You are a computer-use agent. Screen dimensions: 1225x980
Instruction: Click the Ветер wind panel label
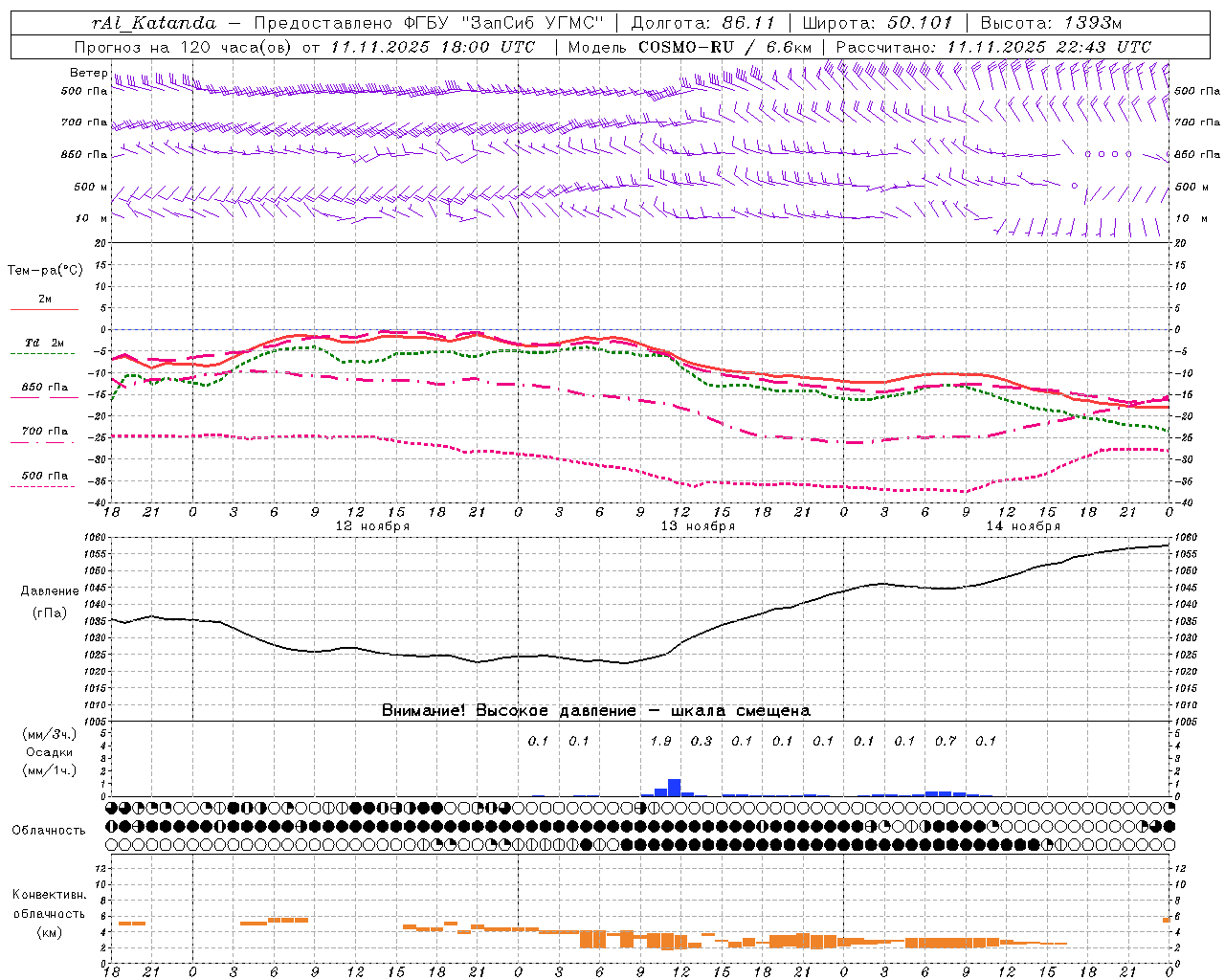88,73
